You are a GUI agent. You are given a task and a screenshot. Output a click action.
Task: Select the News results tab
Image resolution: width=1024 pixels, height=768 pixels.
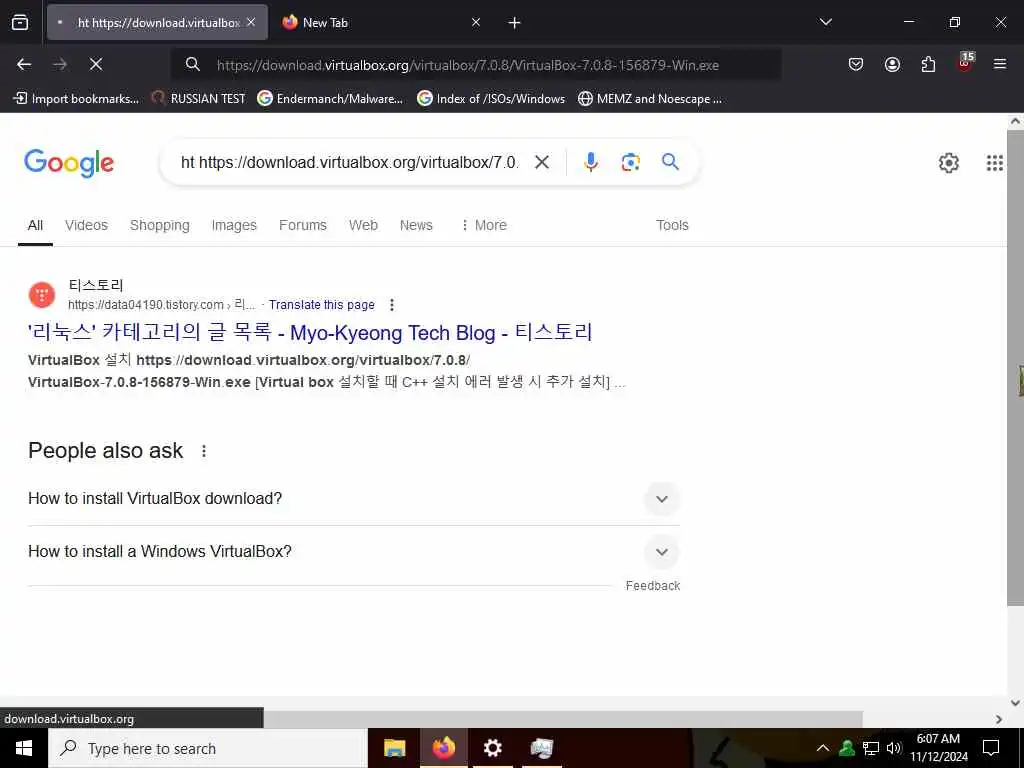(416, 225)
